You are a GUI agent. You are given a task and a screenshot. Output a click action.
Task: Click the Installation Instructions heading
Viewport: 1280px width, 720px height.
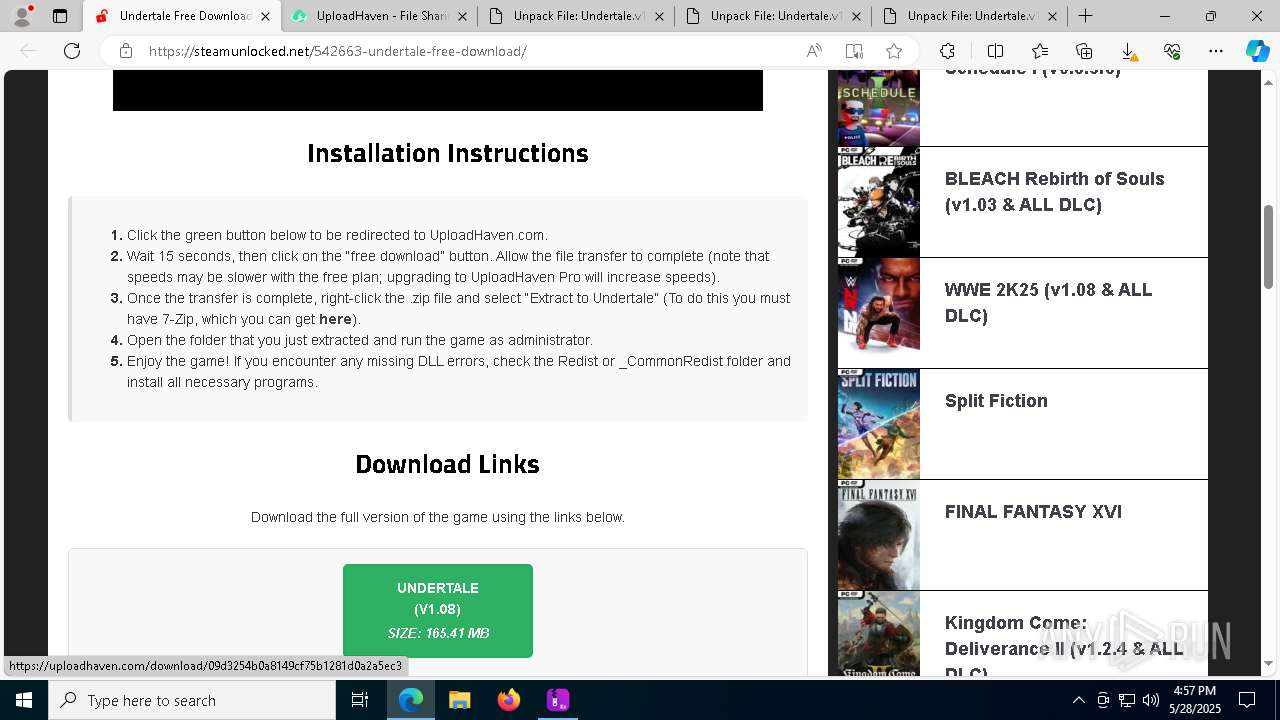[x=448, y=153]
